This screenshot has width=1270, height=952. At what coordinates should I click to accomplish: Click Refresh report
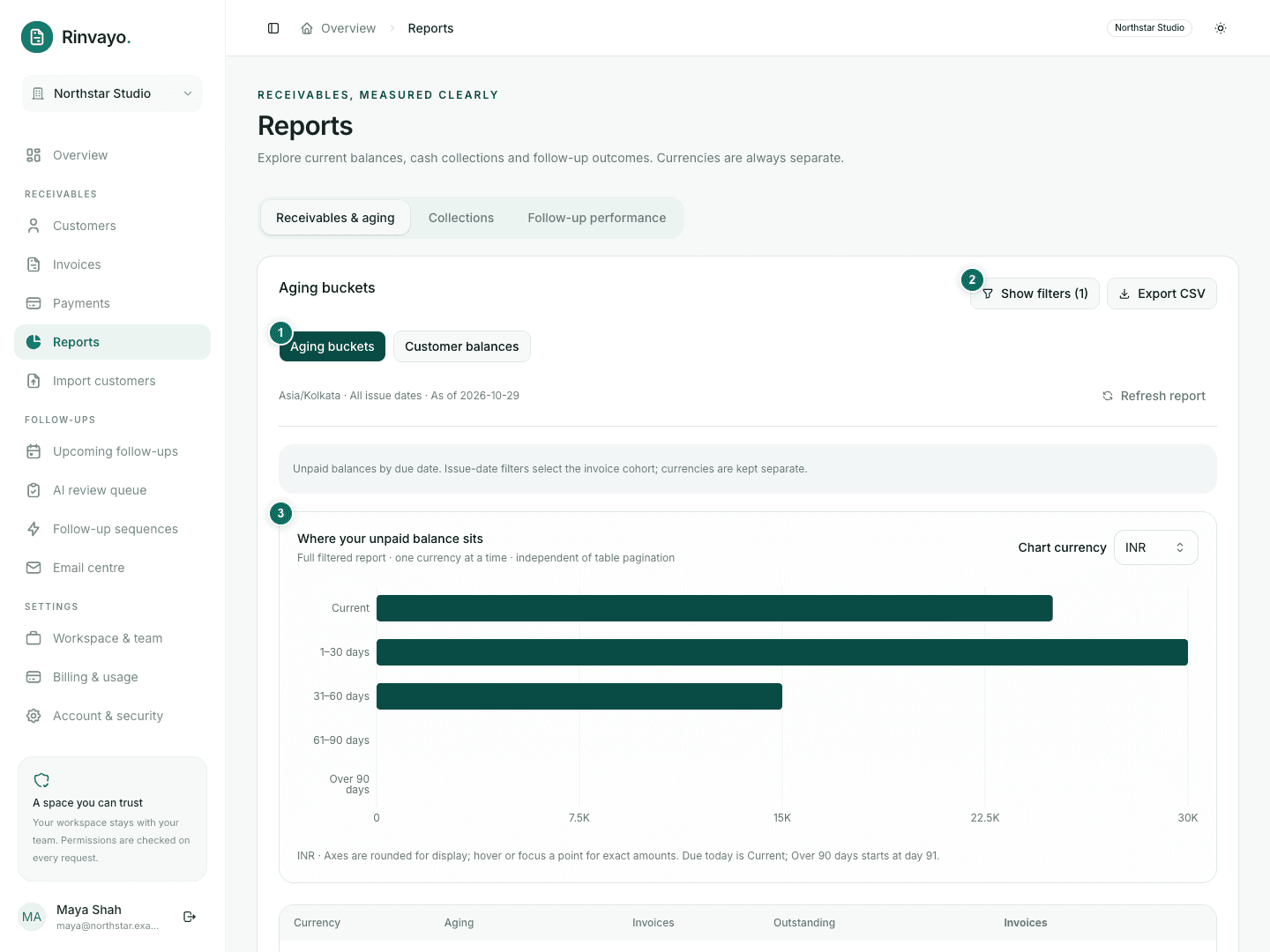click(1154, 396)
